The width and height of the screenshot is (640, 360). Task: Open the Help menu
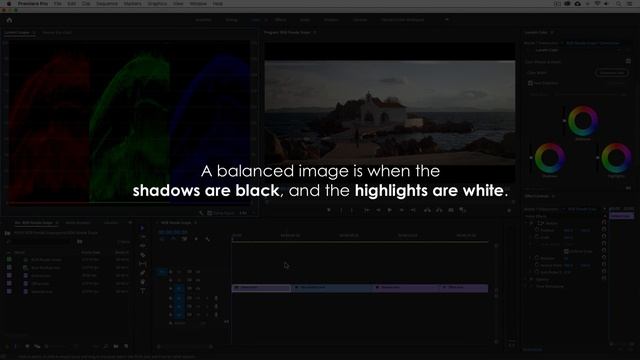pos(218,4)
